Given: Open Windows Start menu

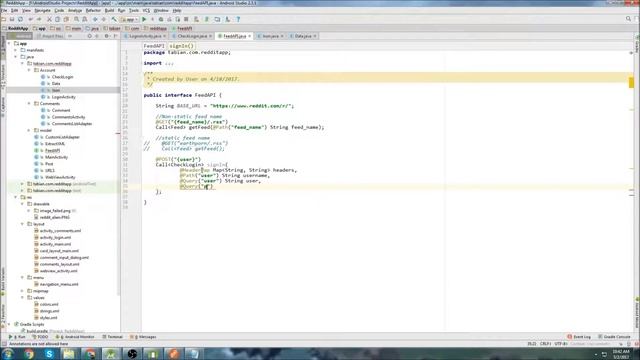Looking at the screenshot, I should (x=8, y=354).
